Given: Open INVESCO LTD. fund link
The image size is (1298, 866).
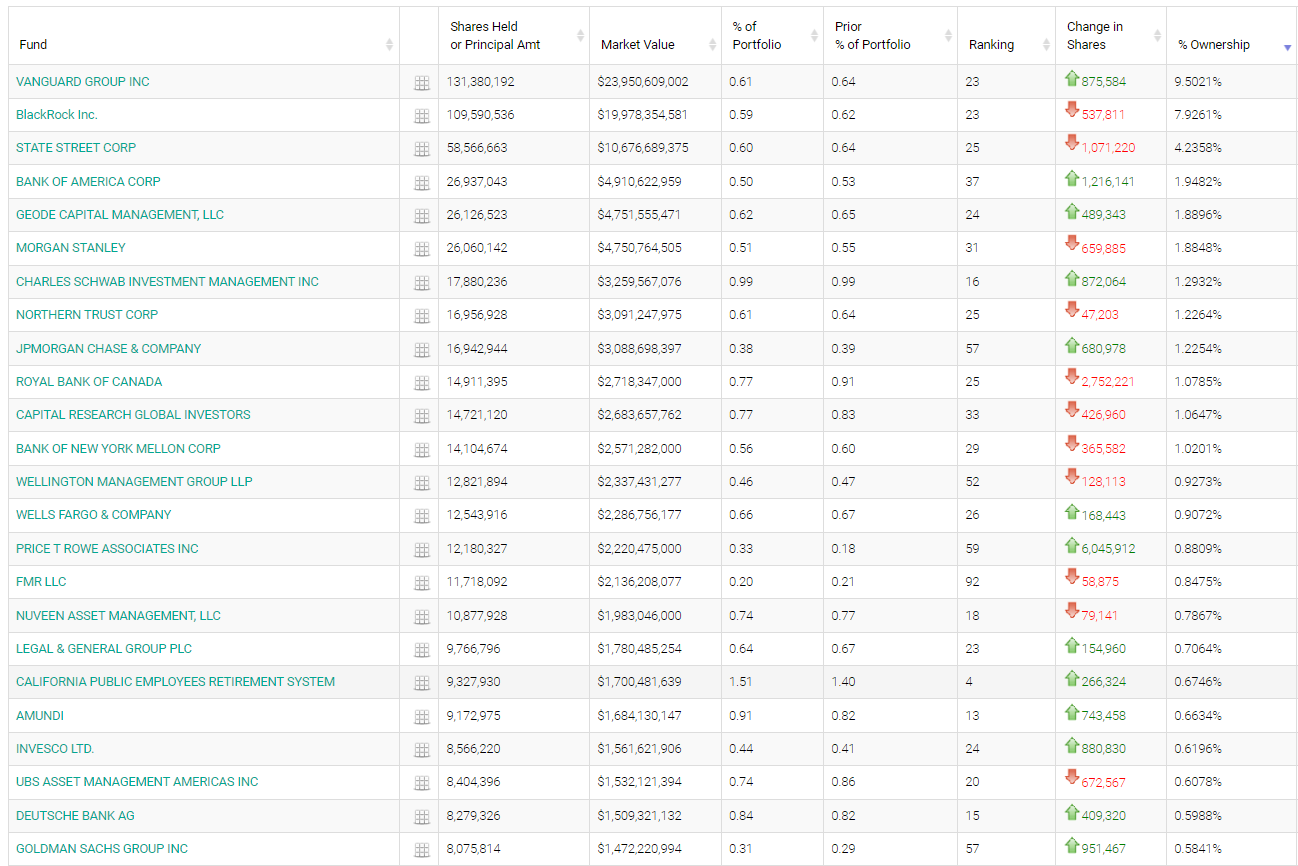Looking at the screenshot, I should tap(55, 749).
